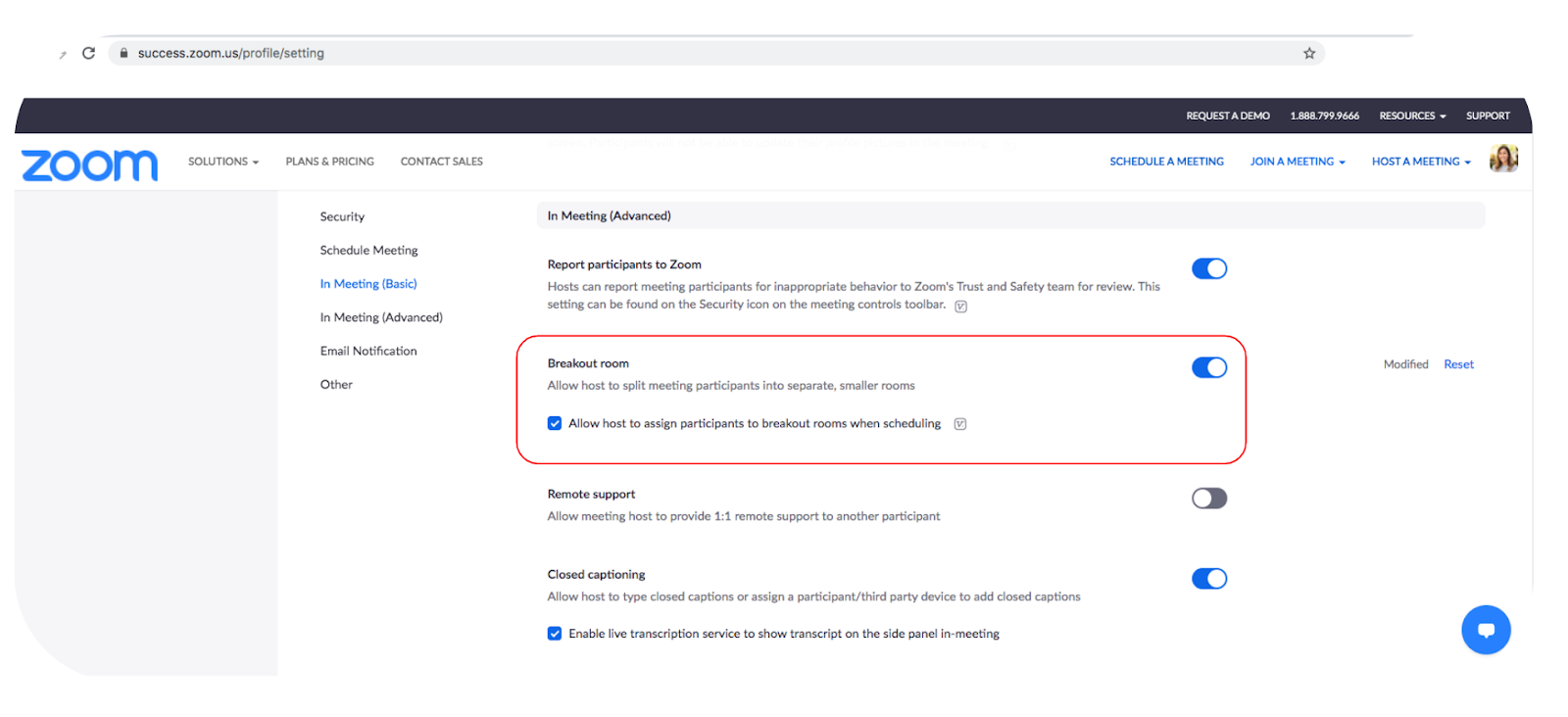Disable the Breakout room toggle
Viewport: 1568px width, 717px height.
pos(1209,367)
